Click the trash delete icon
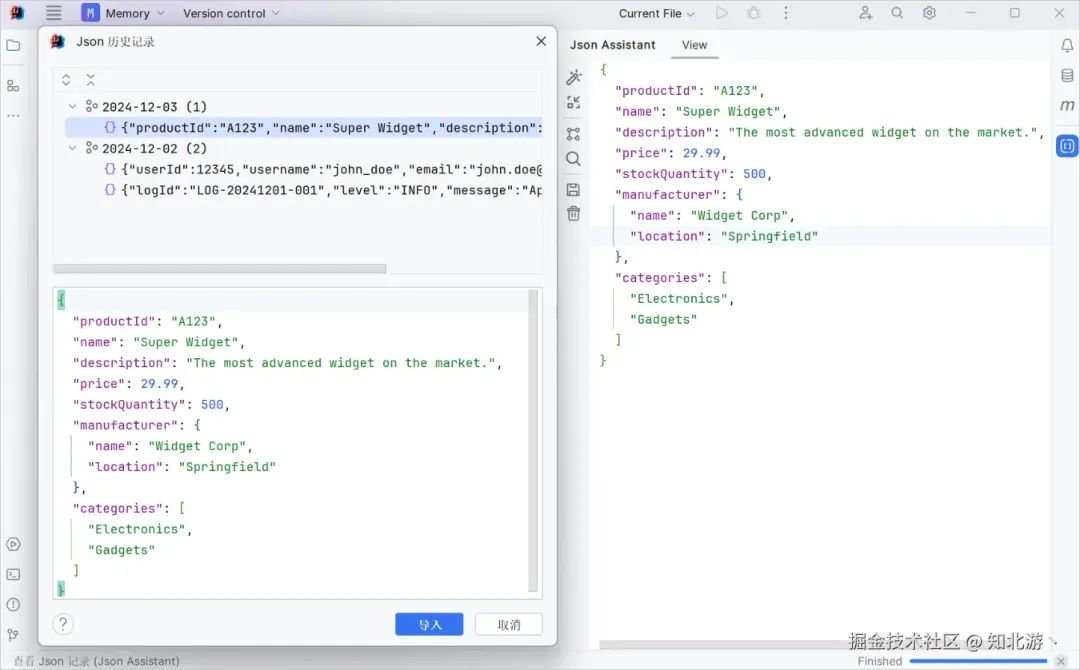Image resolution: width=1080 pixels, height=670 pixels. pyautogui.click(x=573, y=213)
